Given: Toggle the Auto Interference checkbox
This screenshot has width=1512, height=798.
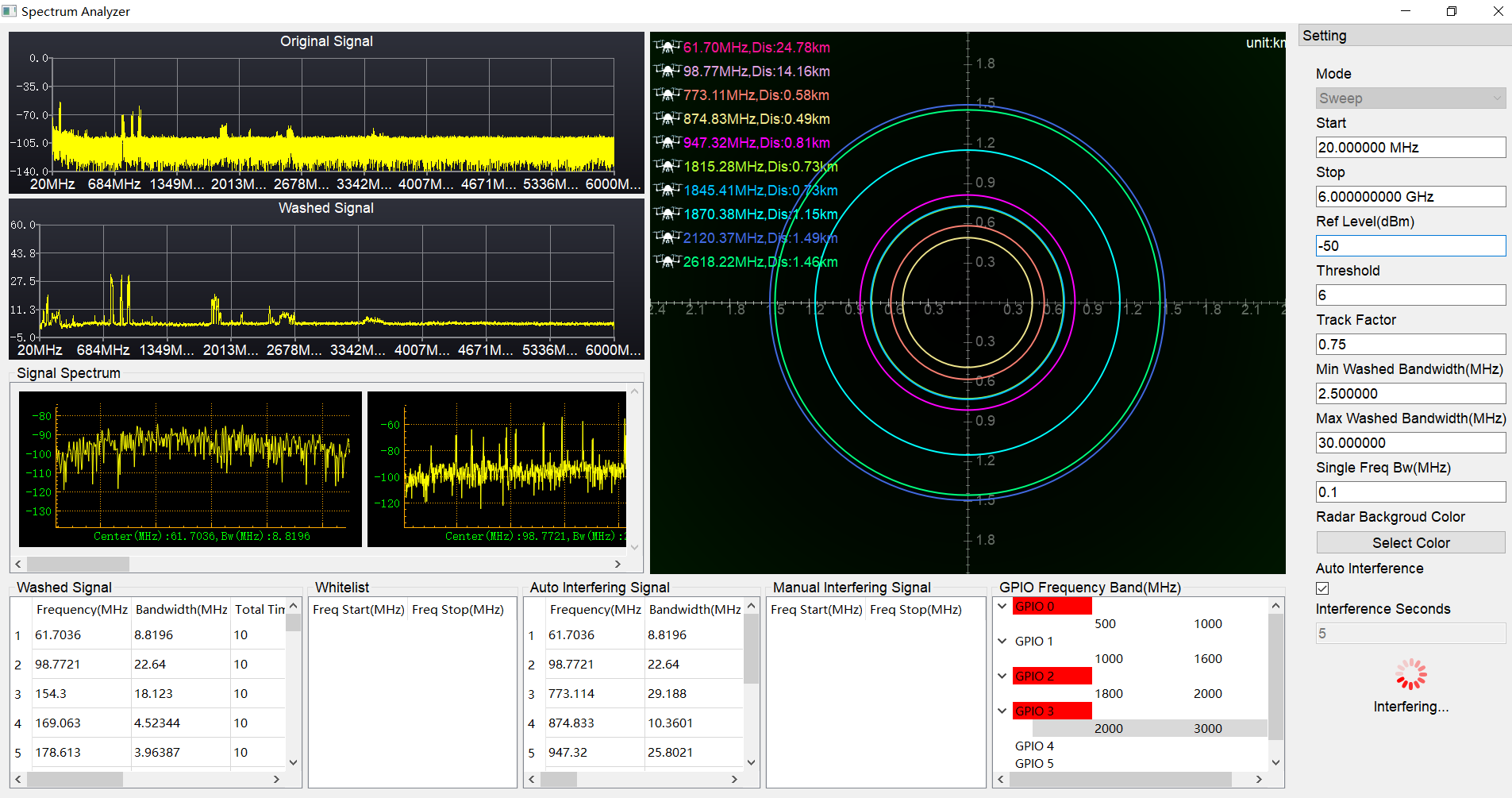Looking at the screenshot, I should (1322, 588).
